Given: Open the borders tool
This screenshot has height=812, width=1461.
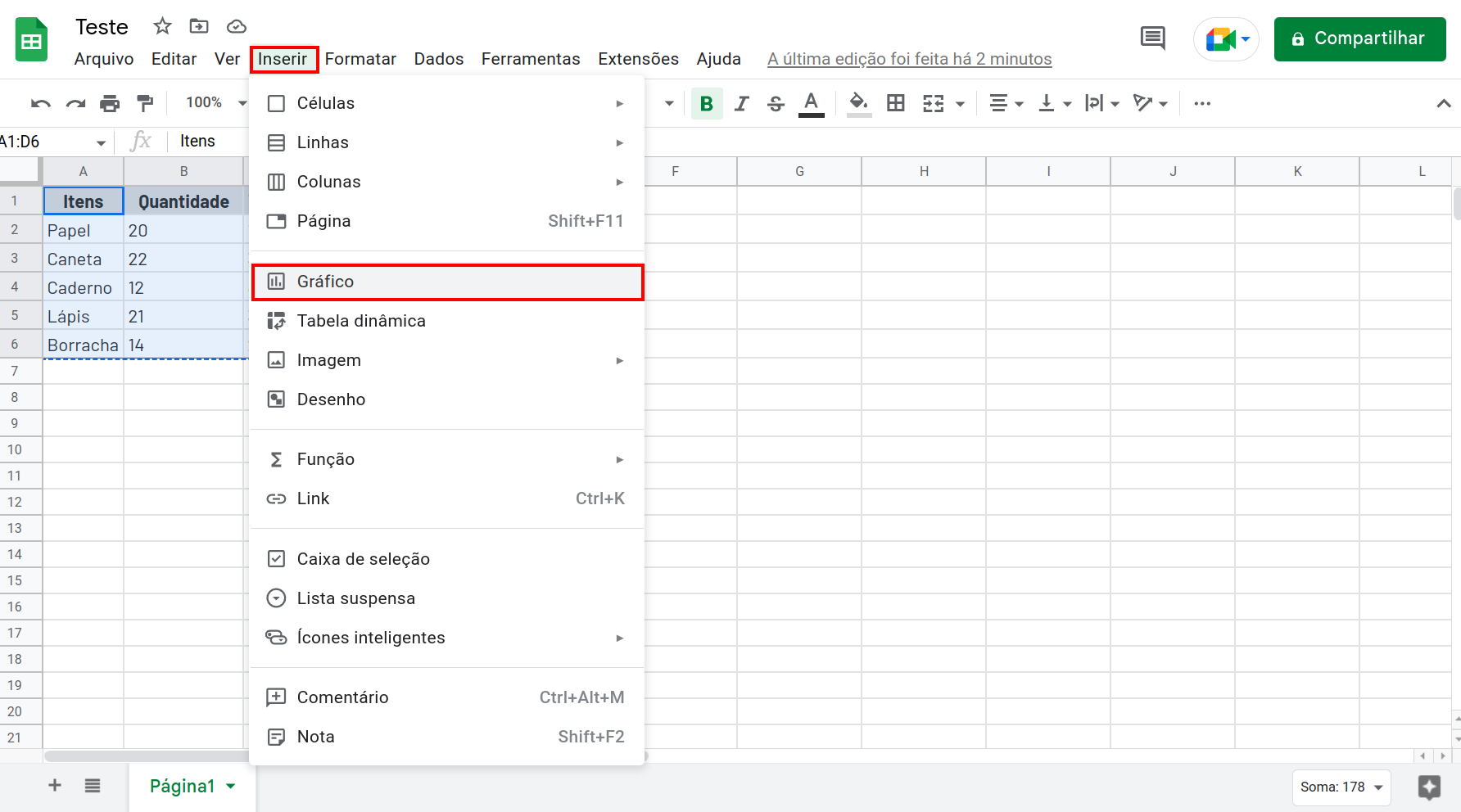Looking at the screenshot, I should (895, 103).
